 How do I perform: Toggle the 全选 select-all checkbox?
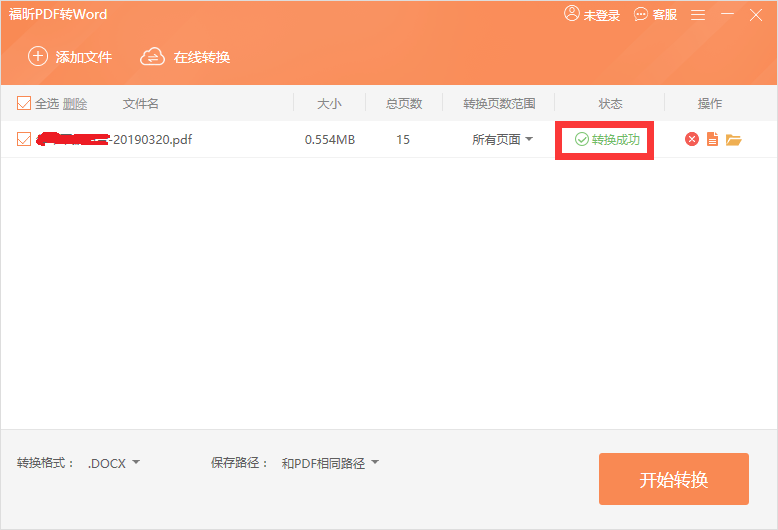tap(24, 104)
